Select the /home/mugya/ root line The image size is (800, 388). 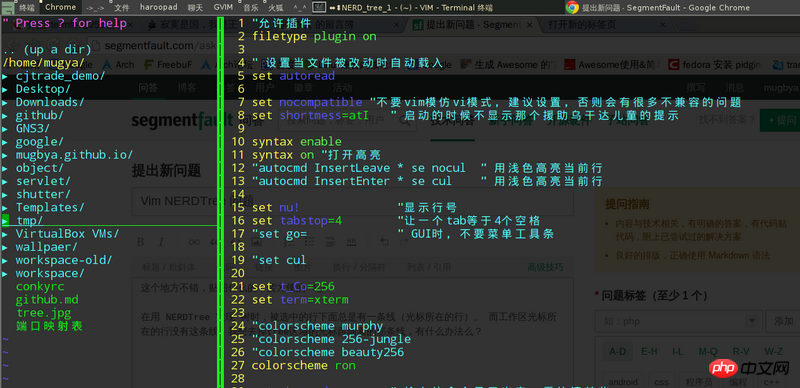click(43, 63)
